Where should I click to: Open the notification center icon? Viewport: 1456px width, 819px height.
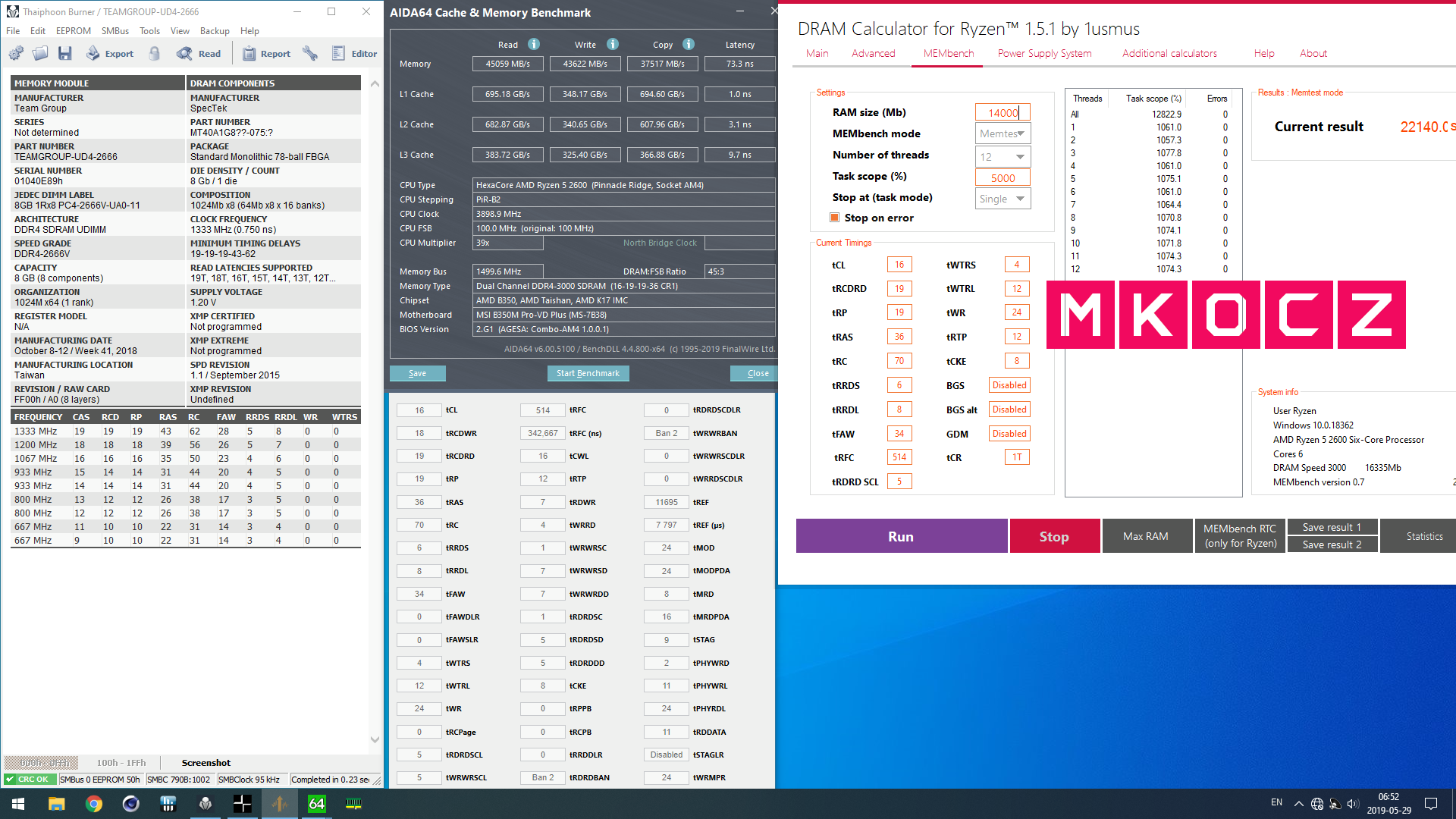pos(1431,804)
